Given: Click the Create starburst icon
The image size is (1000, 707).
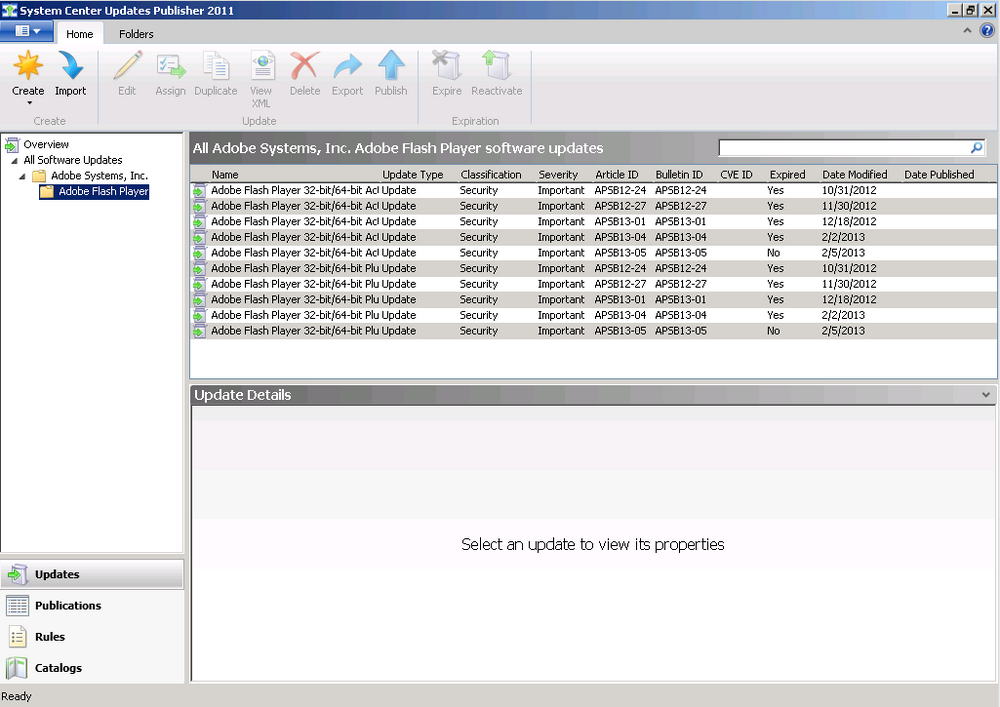Looking at the screenshot, I should click(28, 66).
